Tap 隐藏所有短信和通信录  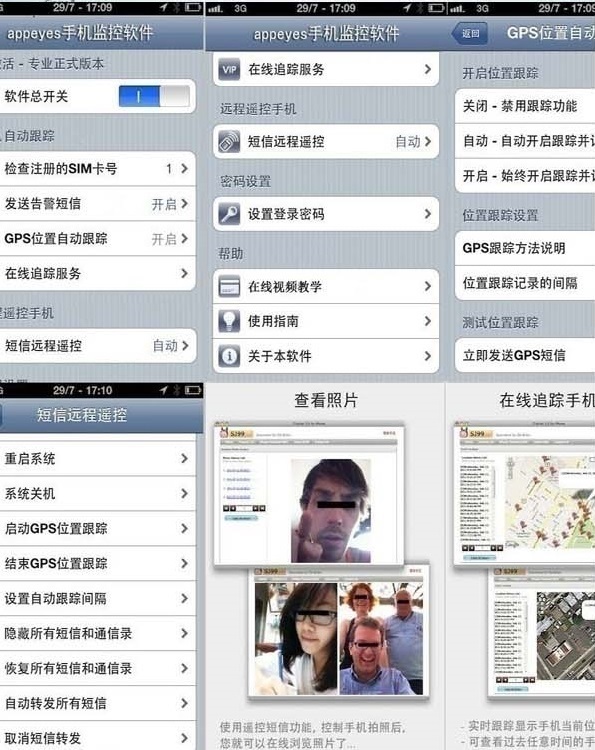(x=98, y=633)
